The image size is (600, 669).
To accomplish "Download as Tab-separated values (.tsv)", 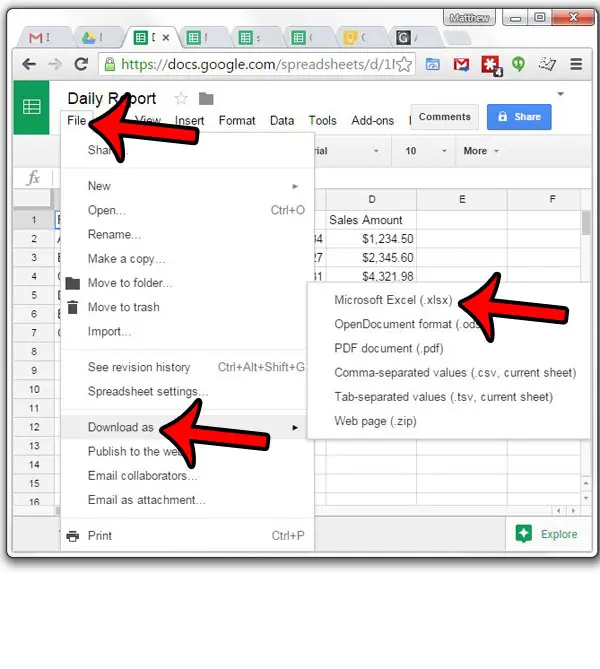I will (449, 397).
